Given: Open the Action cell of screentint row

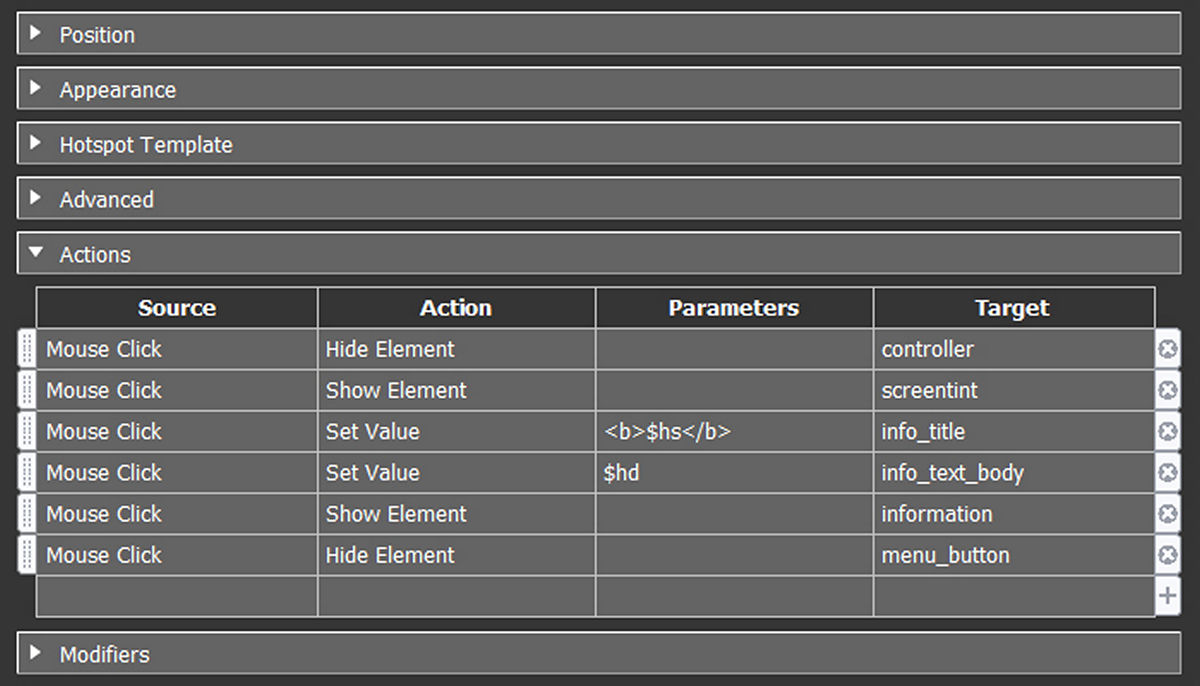Looking at the screenshot, I should coord(456,390).
